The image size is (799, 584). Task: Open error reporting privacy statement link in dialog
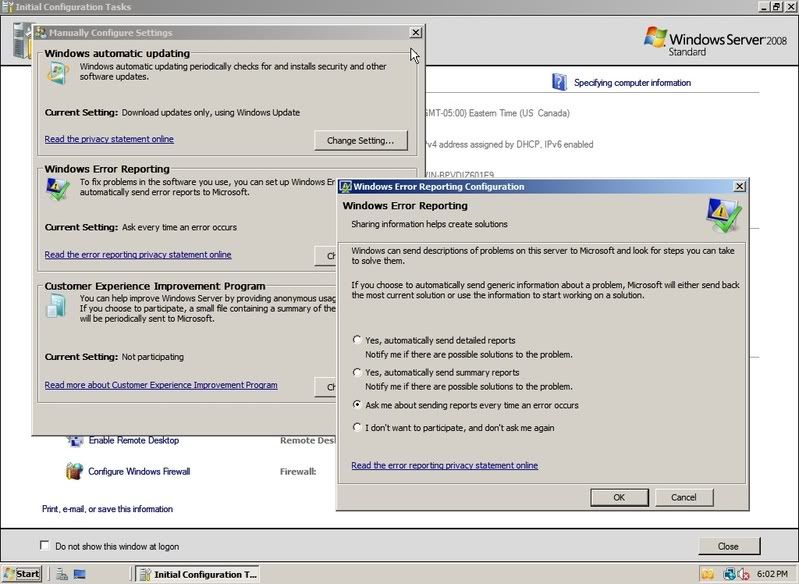(444, 465)
